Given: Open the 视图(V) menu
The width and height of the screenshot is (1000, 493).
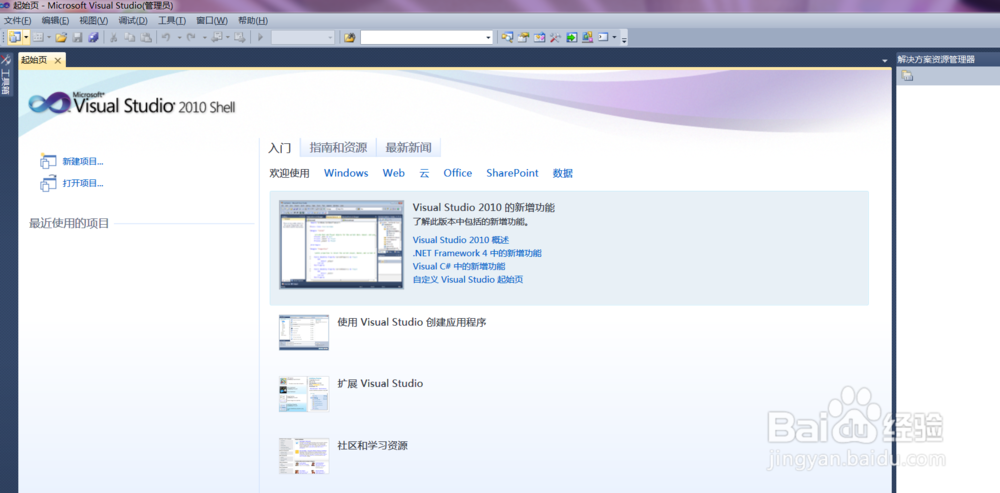Looking at the screenshot, I should [94, 20].
